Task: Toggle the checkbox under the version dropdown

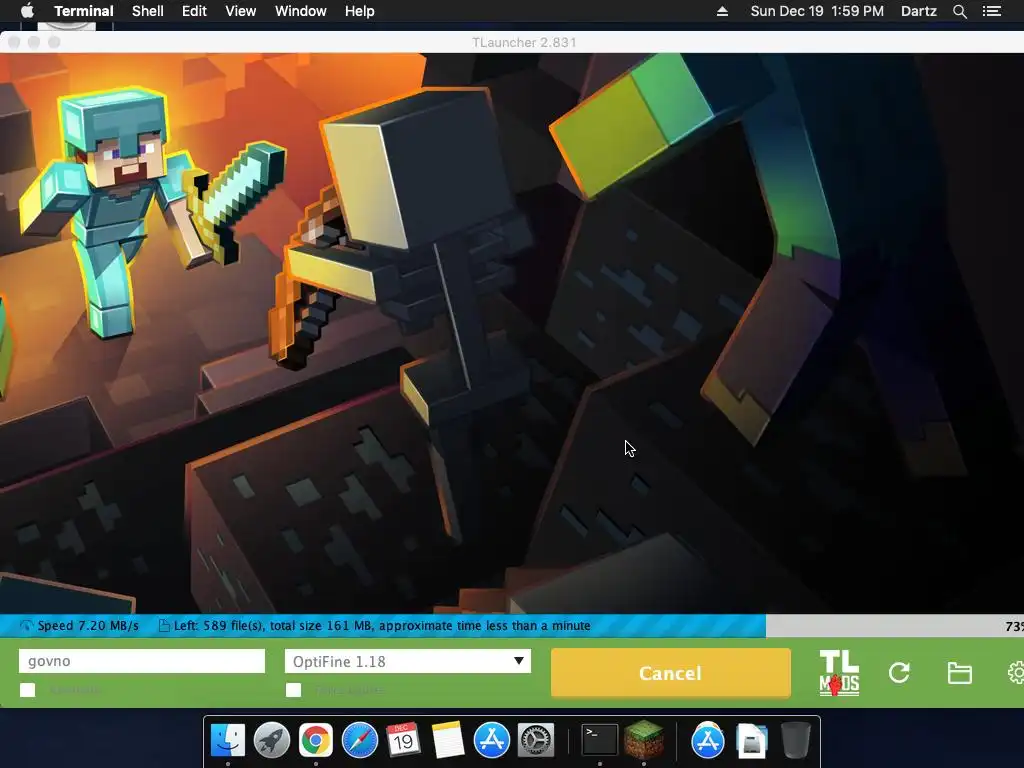Action: point(293,690)
